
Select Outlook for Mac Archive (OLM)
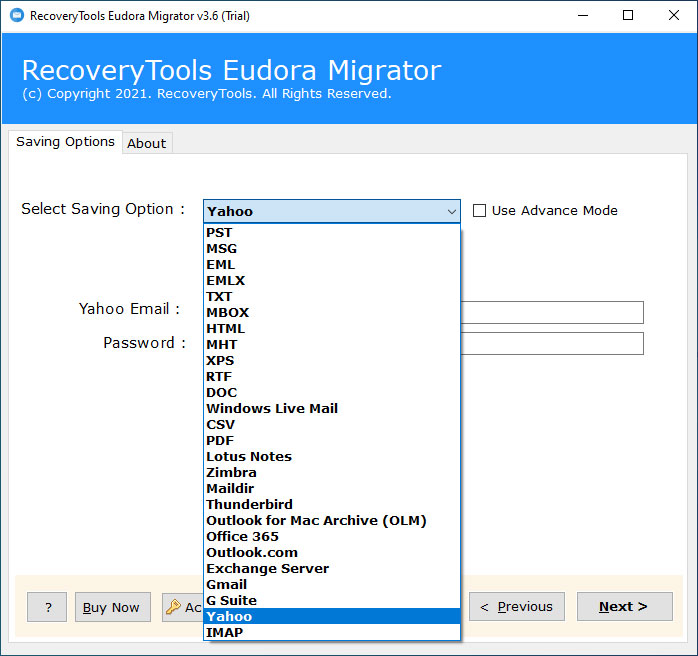click(x=332, y=521)
